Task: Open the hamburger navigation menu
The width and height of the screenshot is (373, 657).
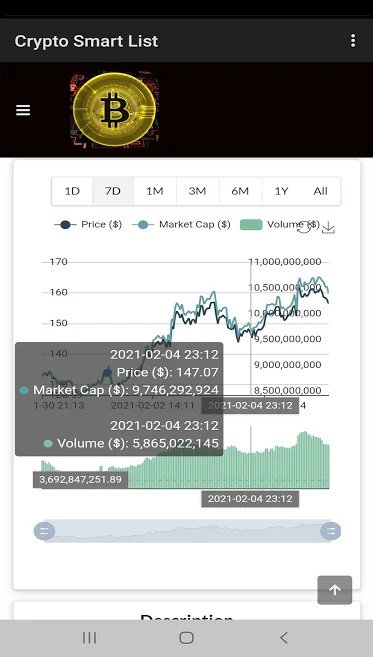Action: (x=23, y=110)
